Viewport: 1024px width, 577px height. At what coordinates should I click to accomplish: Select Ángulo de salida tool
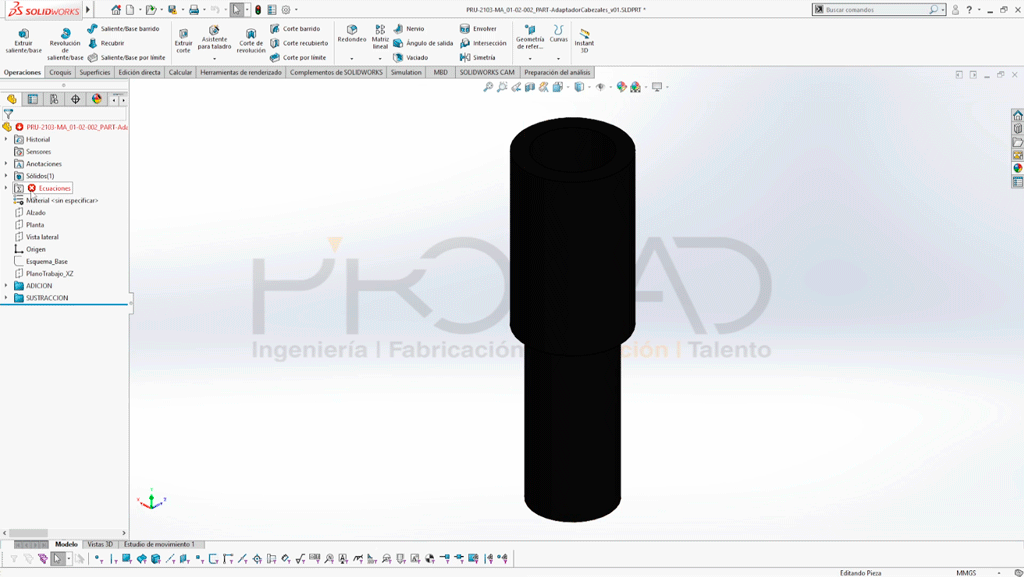coord(423,43)
